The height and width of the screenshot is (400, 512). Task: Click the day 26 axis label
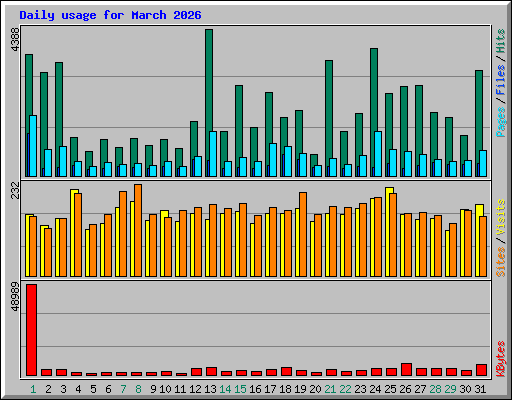(405, 389)
